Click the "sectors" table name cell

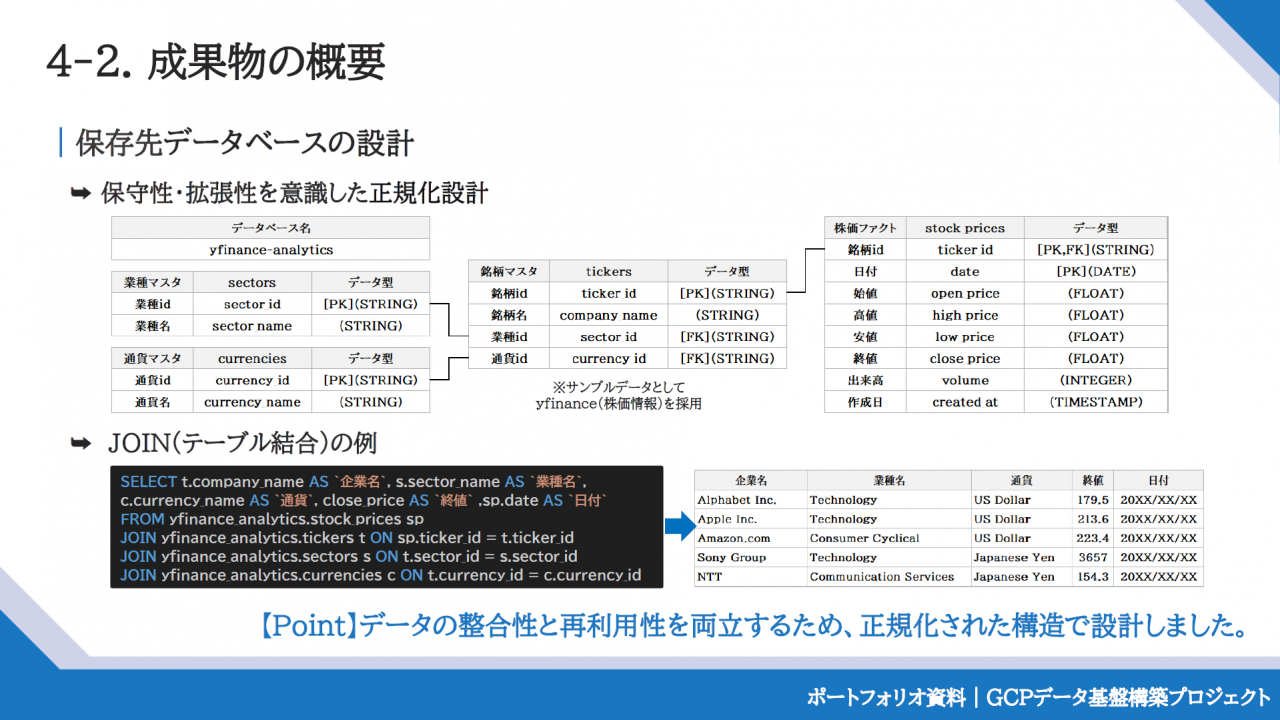[x=252, y=282]
